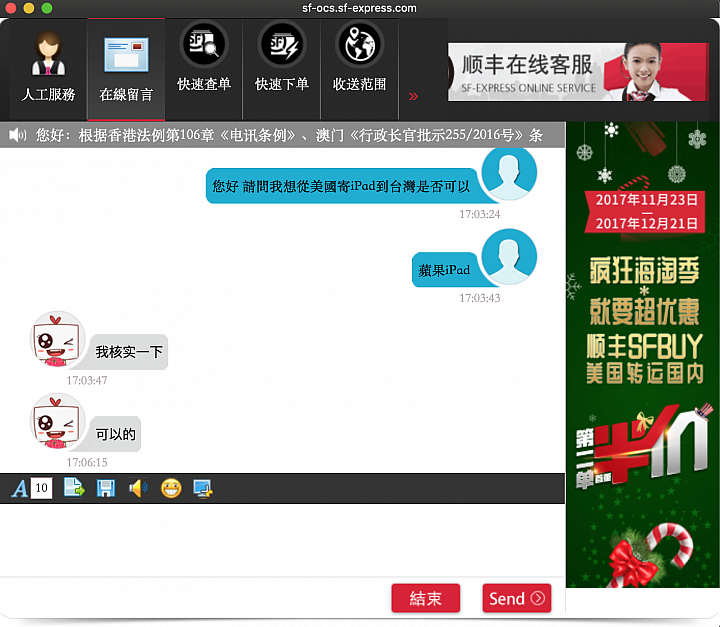Click the 顺丰在线客服 banner
Image resolution: width=720 pixels, height=627 pixels.
578,72
